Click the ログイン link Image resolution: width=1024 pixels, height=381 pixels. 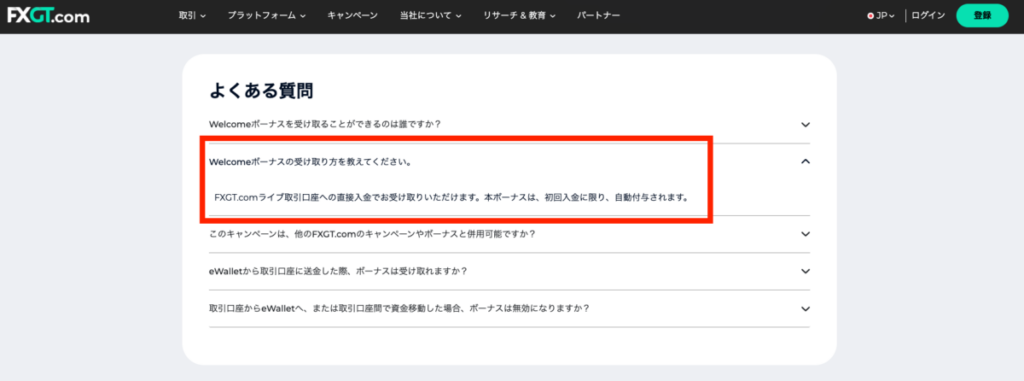tap(928, 16)
